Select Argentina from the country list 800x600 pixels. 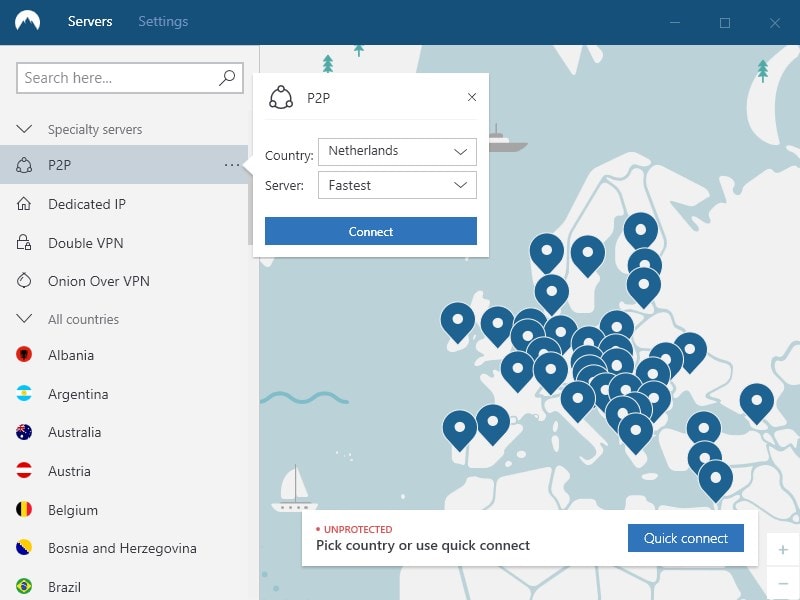coord(78,394)
